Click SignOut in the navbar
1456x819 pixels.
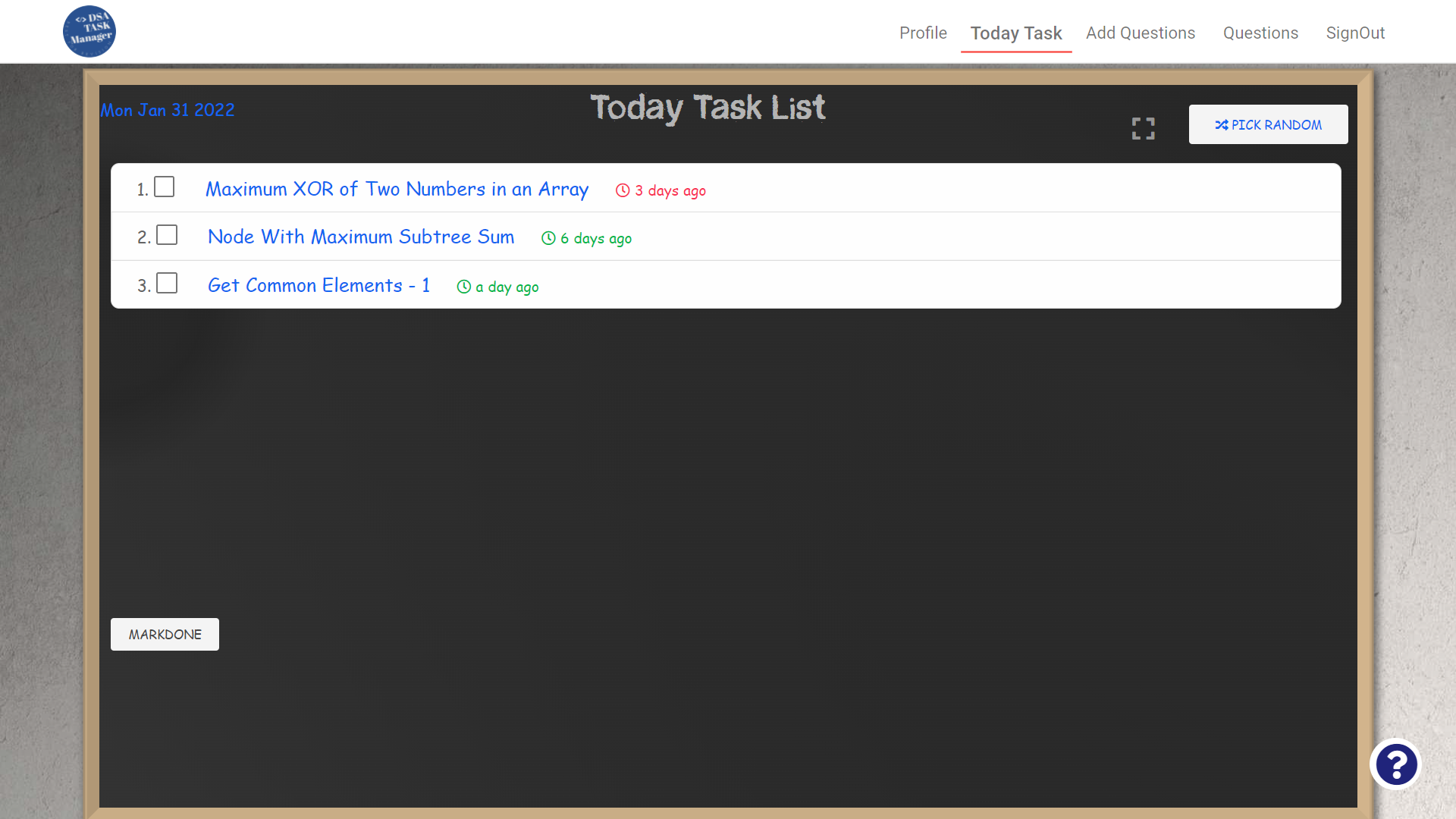[x=1355, y=33]
